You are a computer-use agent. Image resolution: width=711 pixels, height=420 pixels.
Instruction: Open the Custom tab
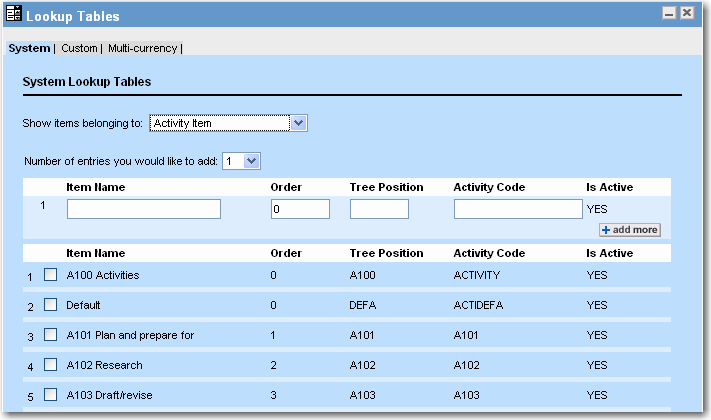[x=79, y=48]
